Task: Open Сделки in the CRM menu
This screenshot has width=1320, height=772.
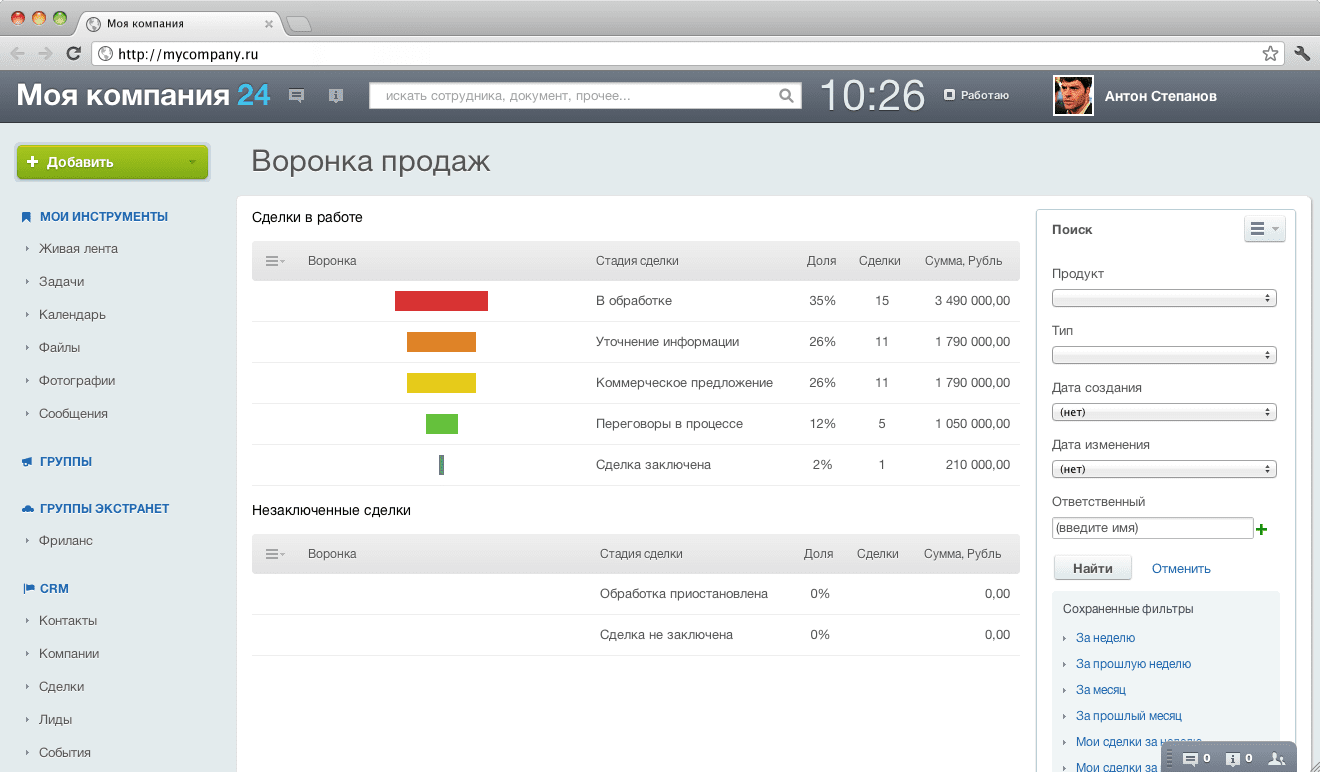Action: click(61, 686)
